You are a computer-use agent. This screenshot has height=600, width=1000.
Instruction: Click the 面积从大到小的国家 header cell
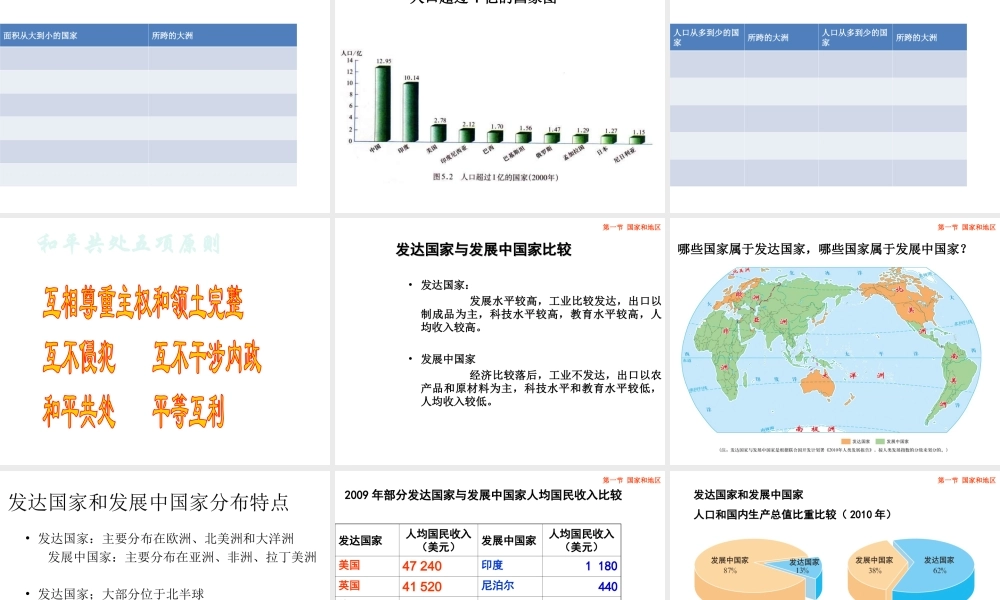74,35
